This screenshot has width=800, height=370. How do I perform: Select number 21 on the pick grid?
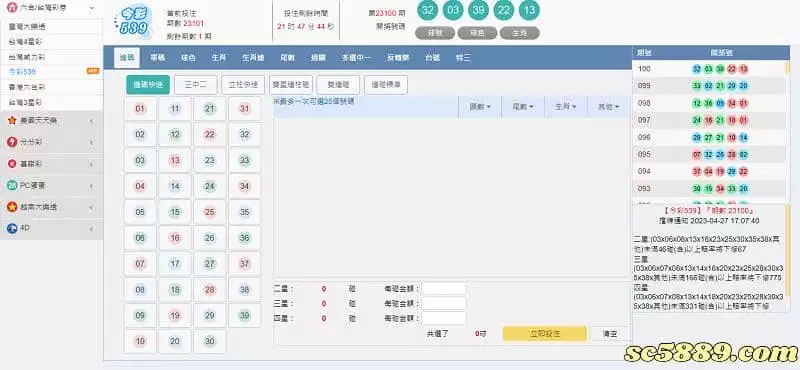(210, 109)
